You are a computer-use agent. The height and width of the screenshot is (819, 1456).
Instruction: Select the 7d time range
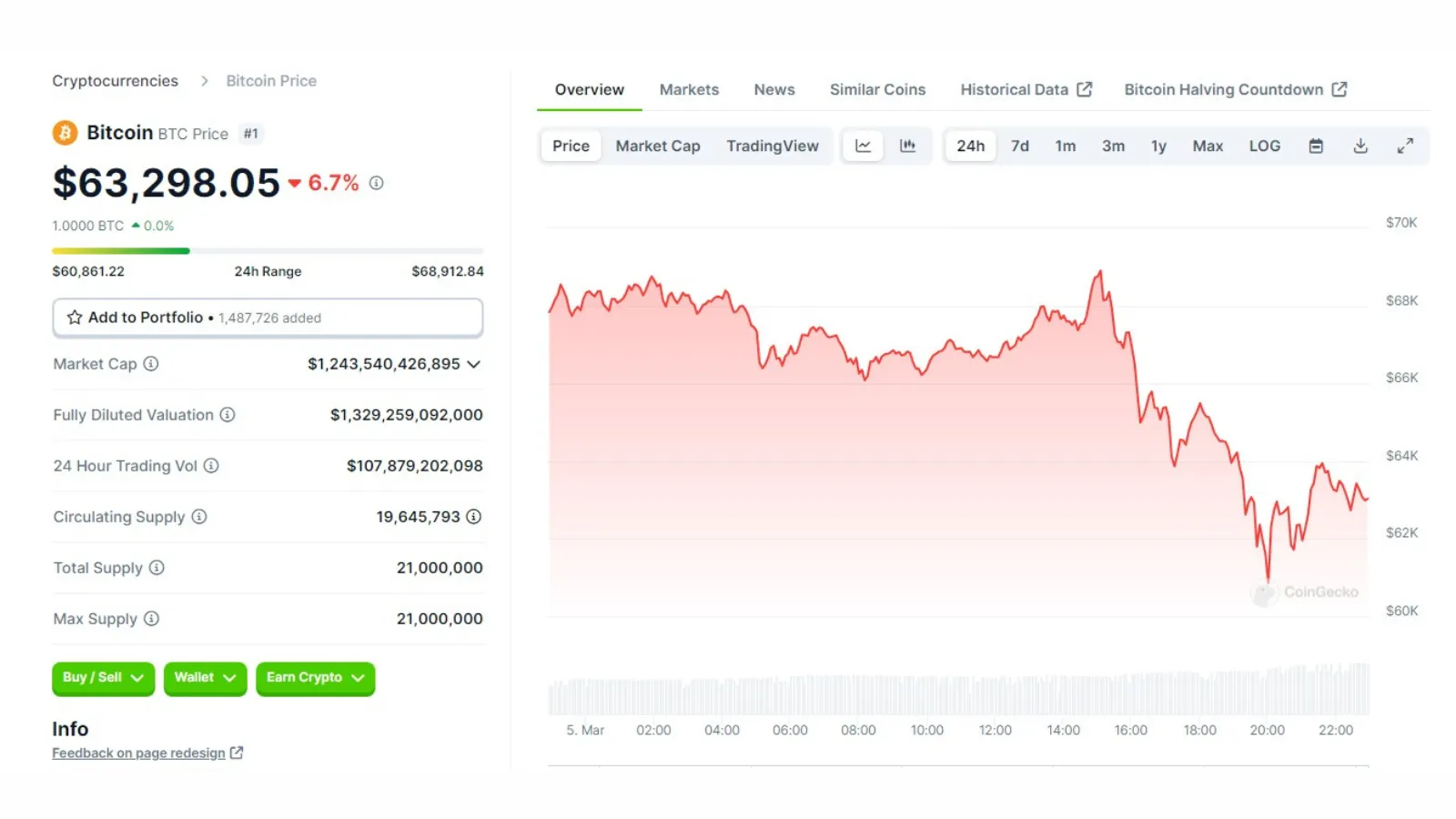[1019, 146]
